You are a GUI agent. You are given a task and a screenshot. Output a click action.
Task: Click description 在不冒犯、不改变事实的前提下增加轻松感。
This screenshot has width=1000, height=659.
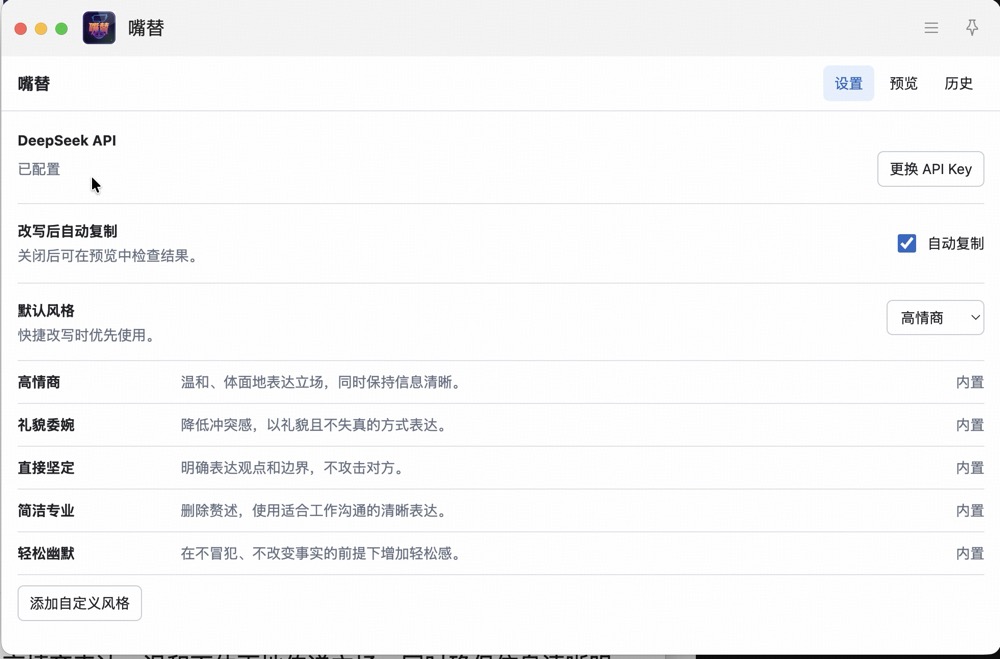321,553
